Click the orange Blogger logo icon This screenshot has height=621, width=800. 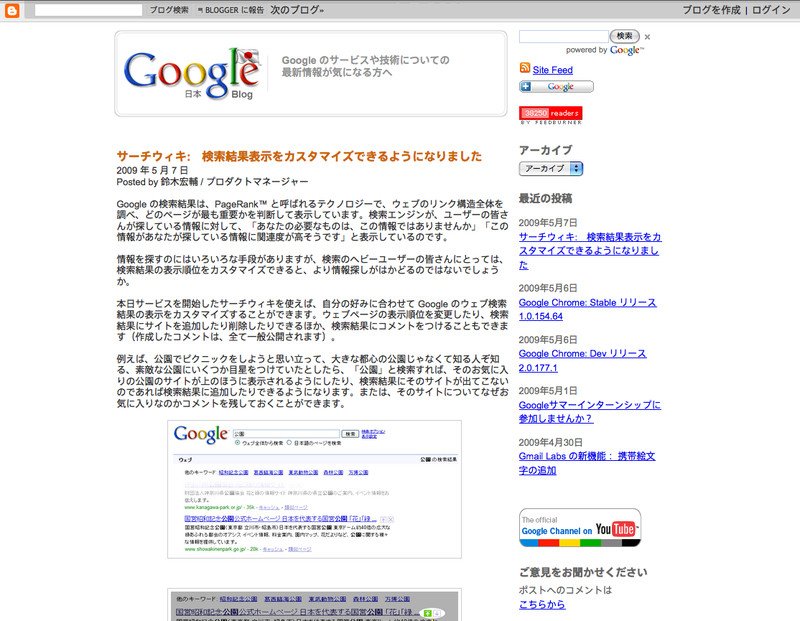(12, 10)
